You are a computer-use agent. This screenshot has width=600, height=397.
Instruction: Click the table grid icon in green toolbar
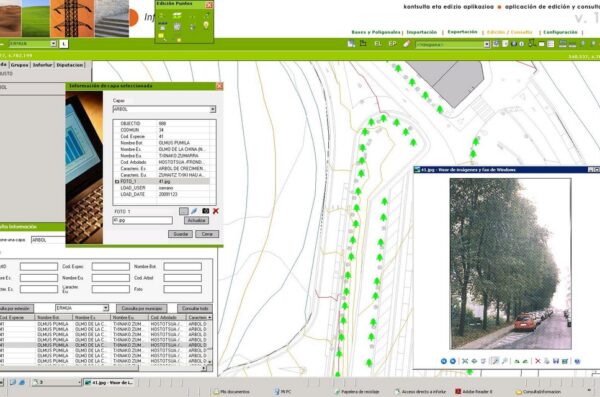pos(551,44)
